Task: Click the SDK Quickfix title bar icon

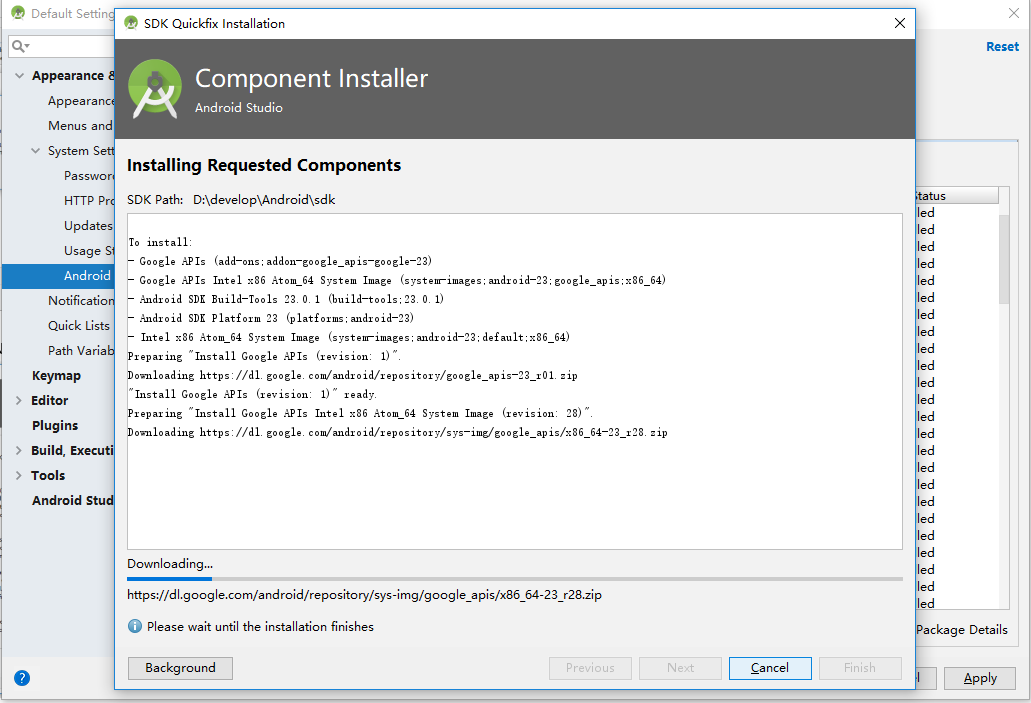Action: coord(131,23)
